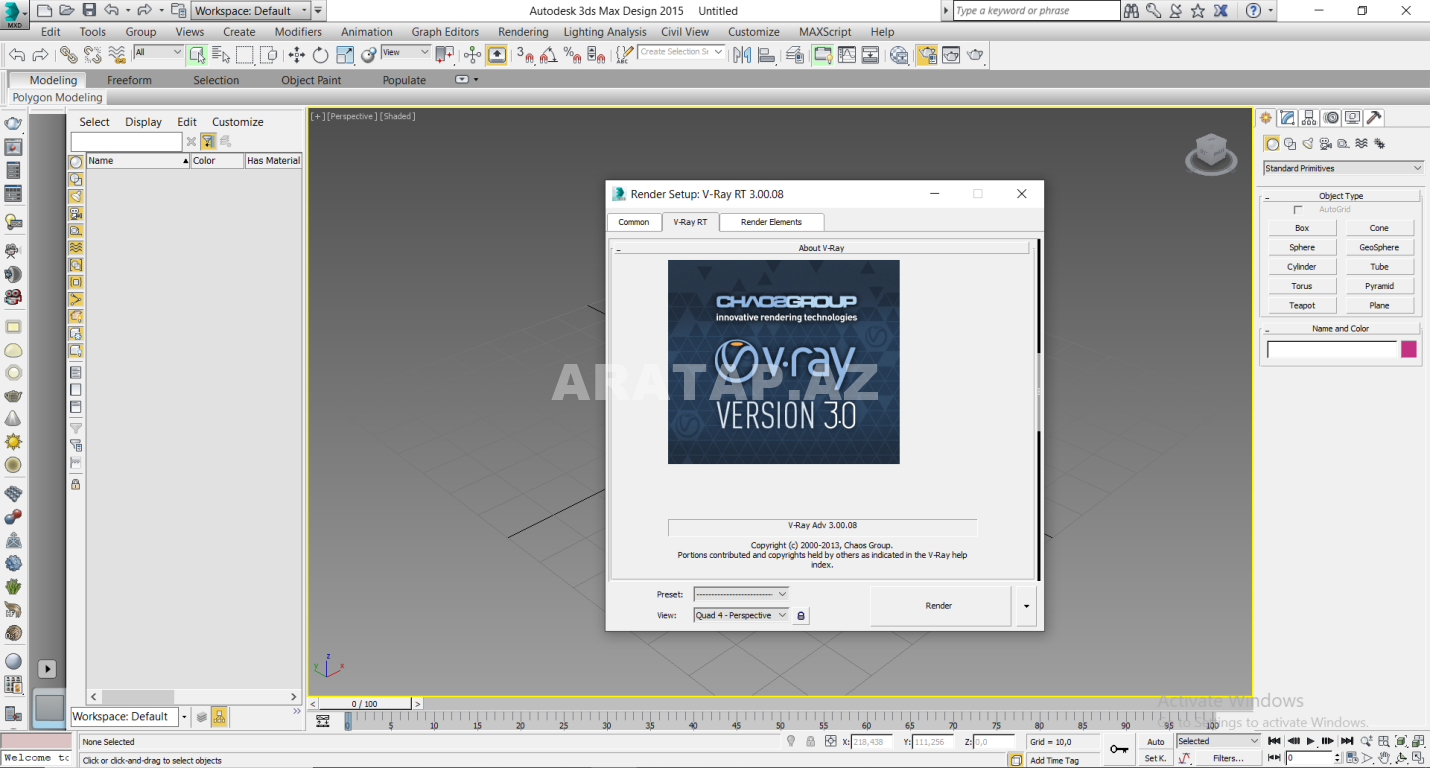
Task: Open the key filter Selected dropdown
Action: tap(1217, 741)
